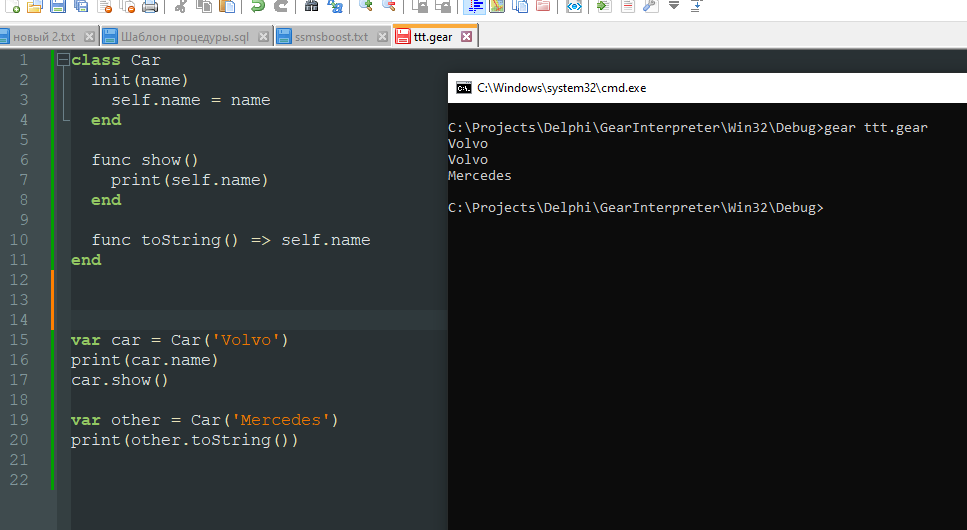Place cursor on 'init(name)' line
Image resolution: width=967 pixels, height=530 pixels.
(140, 80)
